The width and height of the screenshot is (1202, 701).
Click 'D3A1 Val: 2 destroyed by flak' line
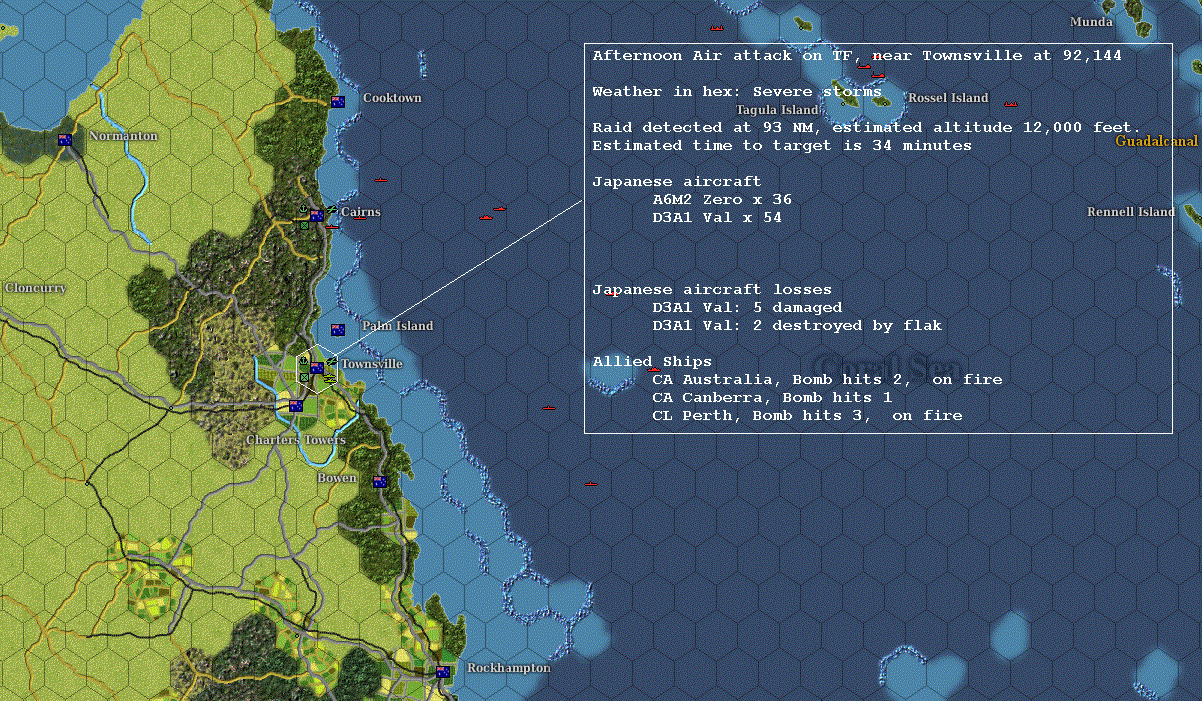(x=797, y=326)
